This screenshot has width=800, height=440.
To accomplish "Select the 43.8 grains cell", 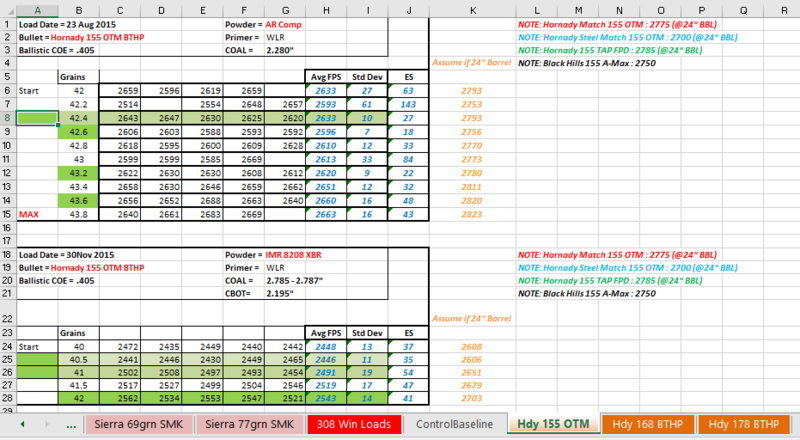I will click(x=79, y=214).
